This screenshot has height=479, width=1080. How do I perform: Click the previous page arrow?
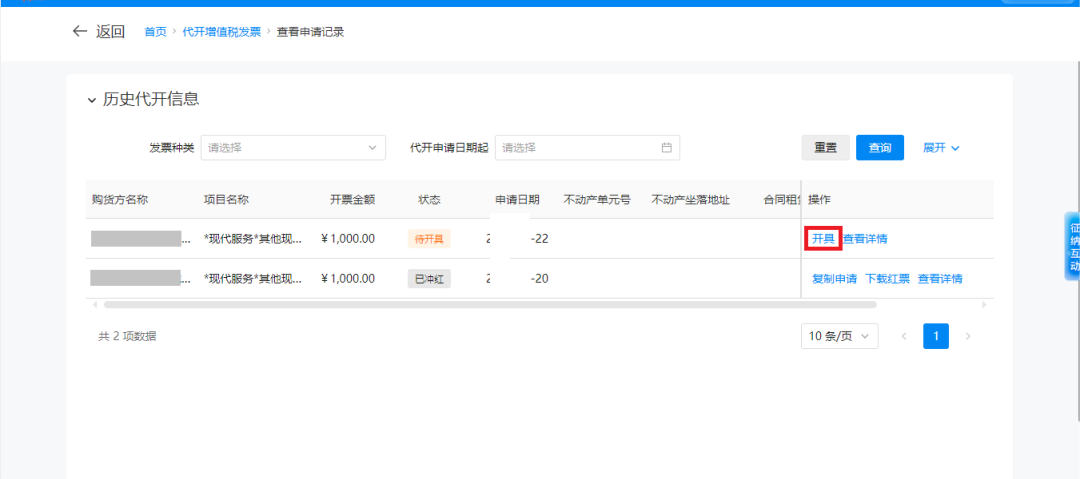904,336
